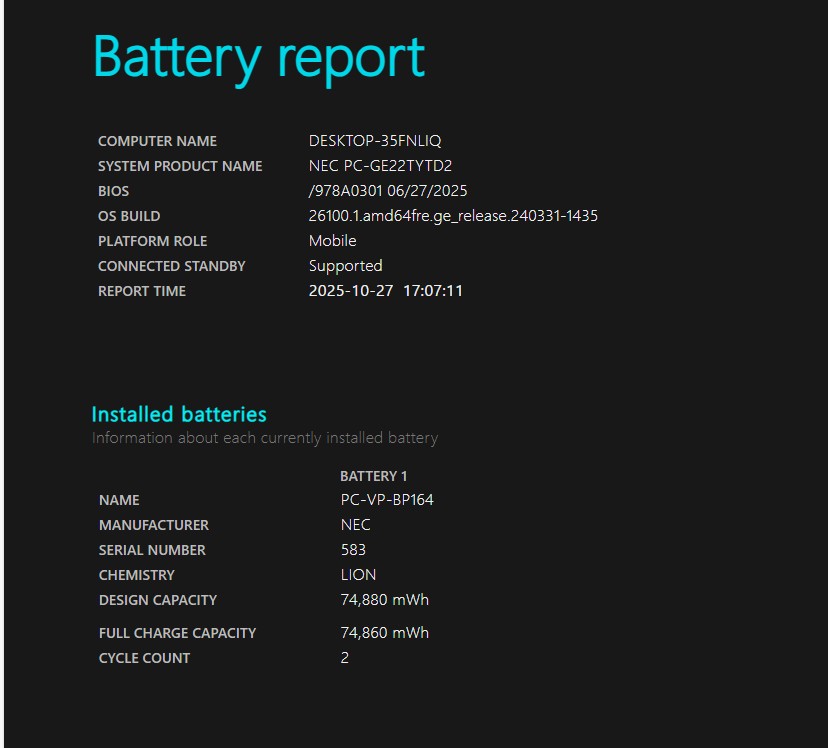Click the OS build value string

[453, 216]
